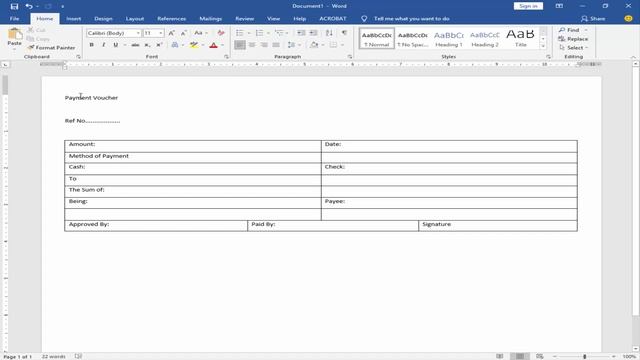
Task: Apply the text highlight color
Action: coord(194,45)
